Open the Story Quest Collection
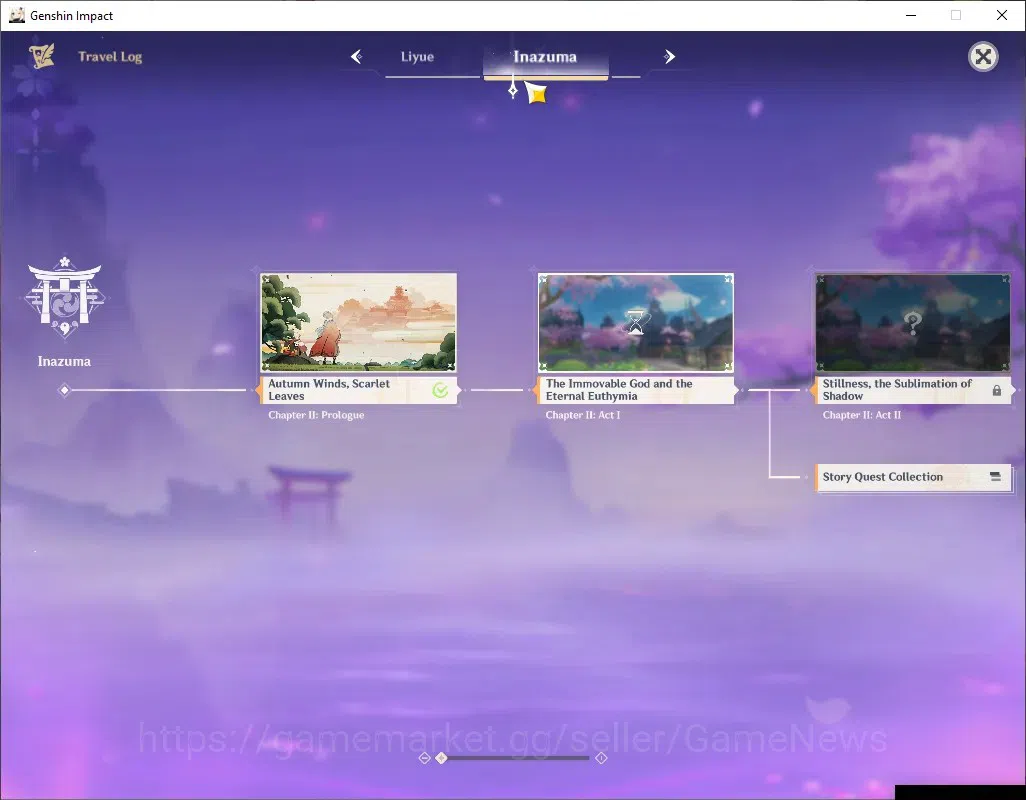 click(x=913, y=477)
